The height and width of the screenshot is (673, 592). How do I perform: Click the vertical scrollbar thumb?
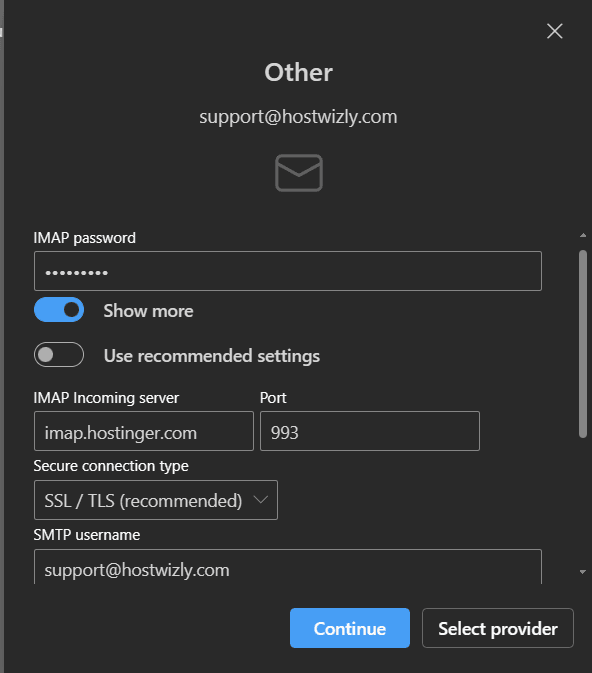(x=583, y=344)
